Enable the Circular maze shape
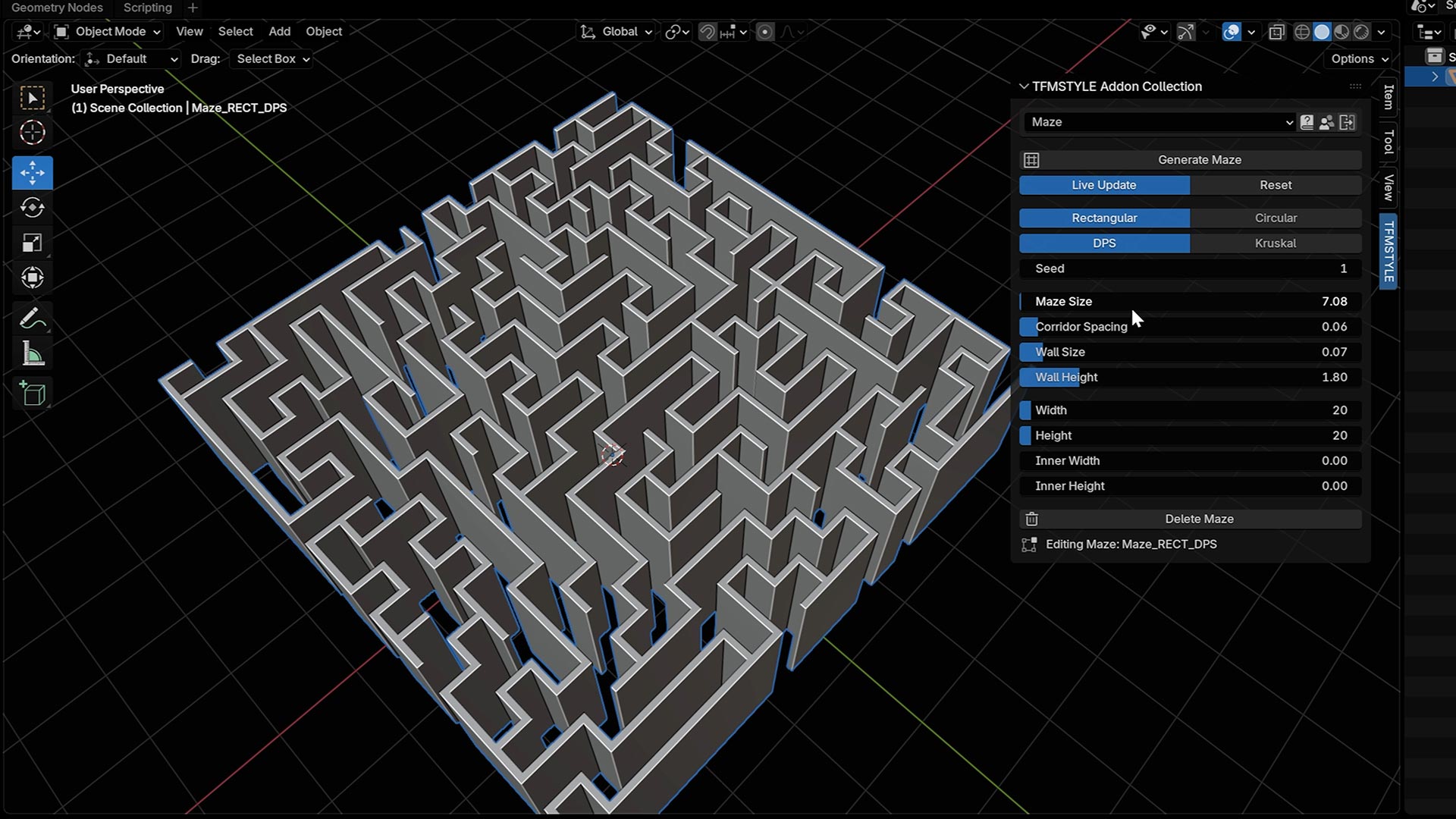The height and width of the screenshot is (819, 1456). [x=1276, y=218]
